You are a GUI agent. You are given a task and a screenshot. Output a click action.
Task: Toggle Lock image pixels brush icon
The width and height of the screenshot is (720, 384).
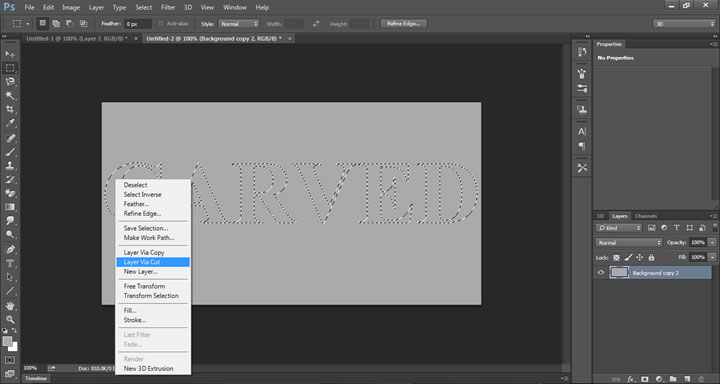tap(628, 258)
